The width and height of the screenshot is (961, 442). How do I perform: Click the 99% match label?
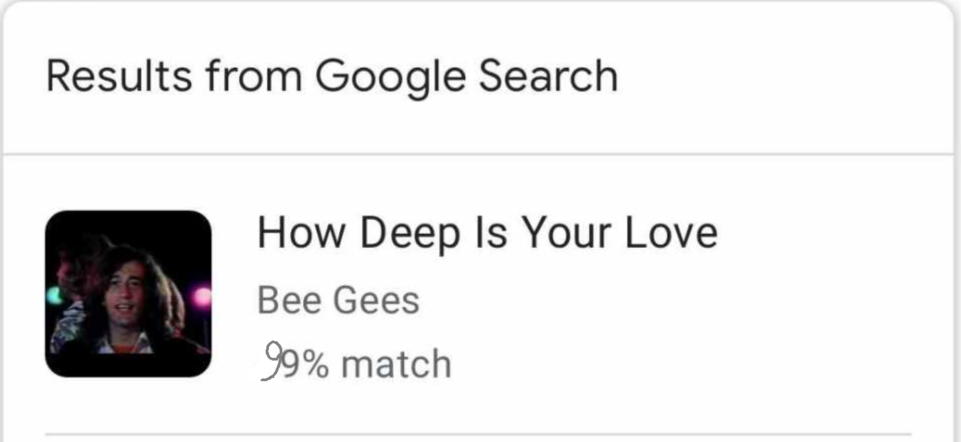356,362
